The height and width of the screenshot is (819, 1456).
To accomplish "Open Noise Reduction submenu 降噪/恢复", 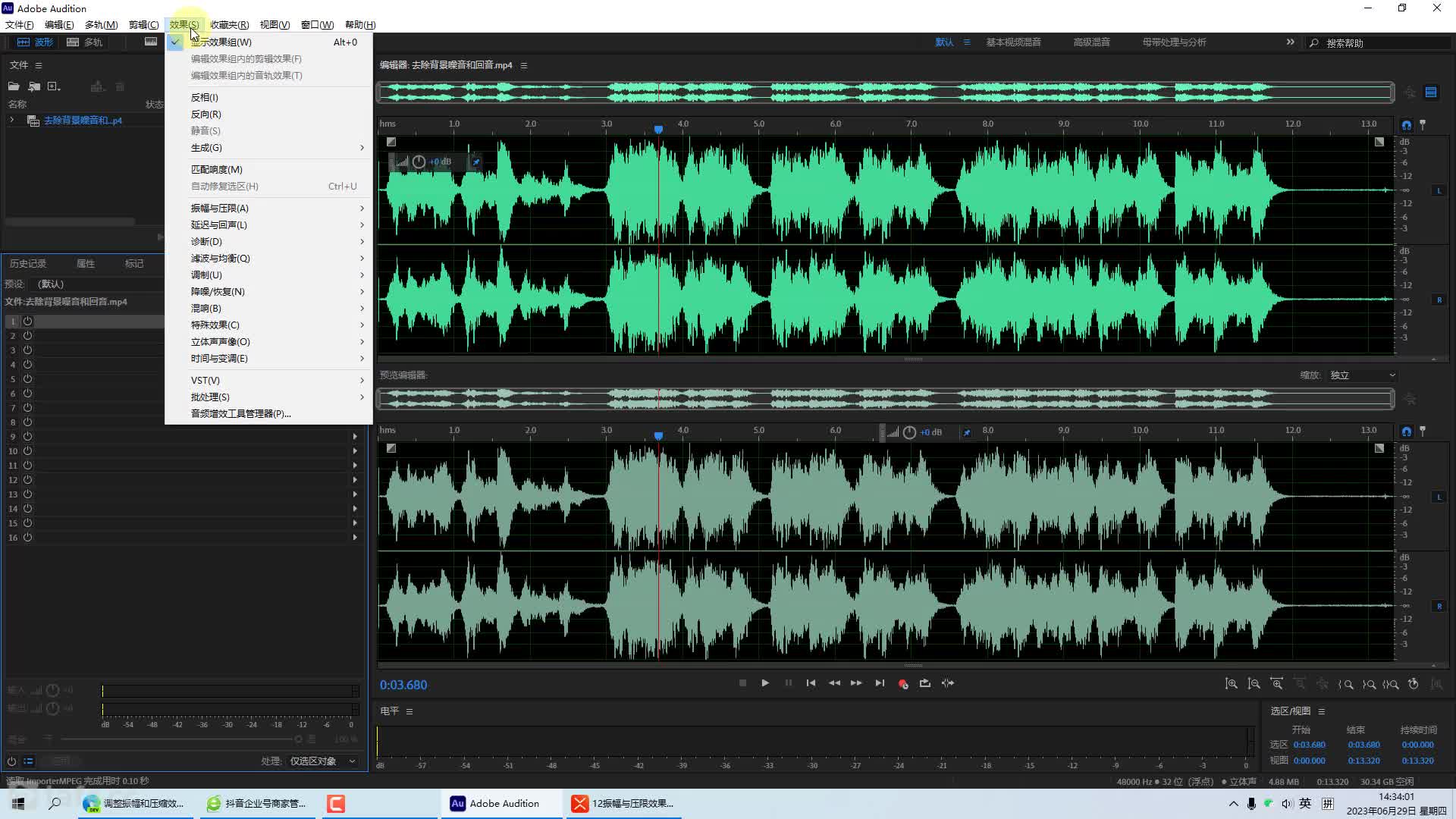I will pyautogui.click(x=268, y=291).
